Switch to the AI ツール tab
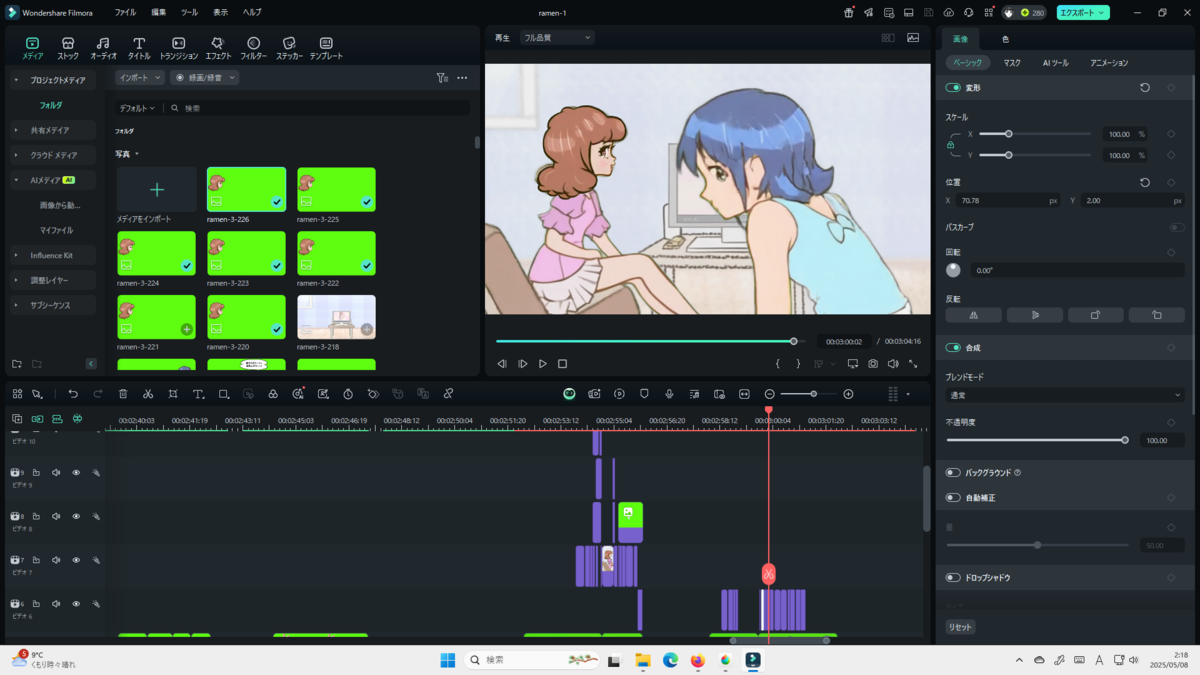This screenshot has width=1200, height=675. coord(1055,63)
